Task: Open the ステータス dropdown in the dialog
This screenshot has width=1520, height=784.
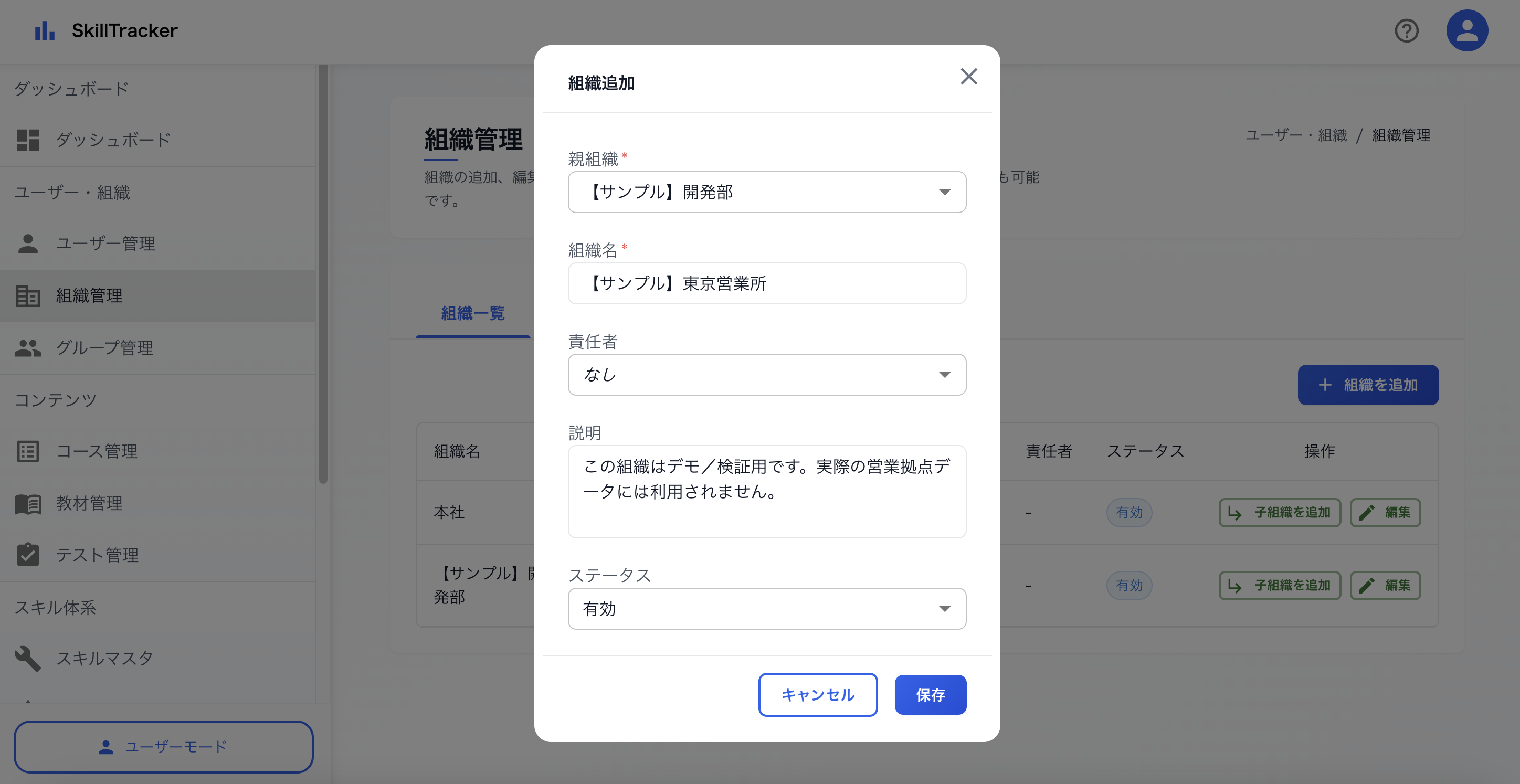Action: [x=766, y=608]
